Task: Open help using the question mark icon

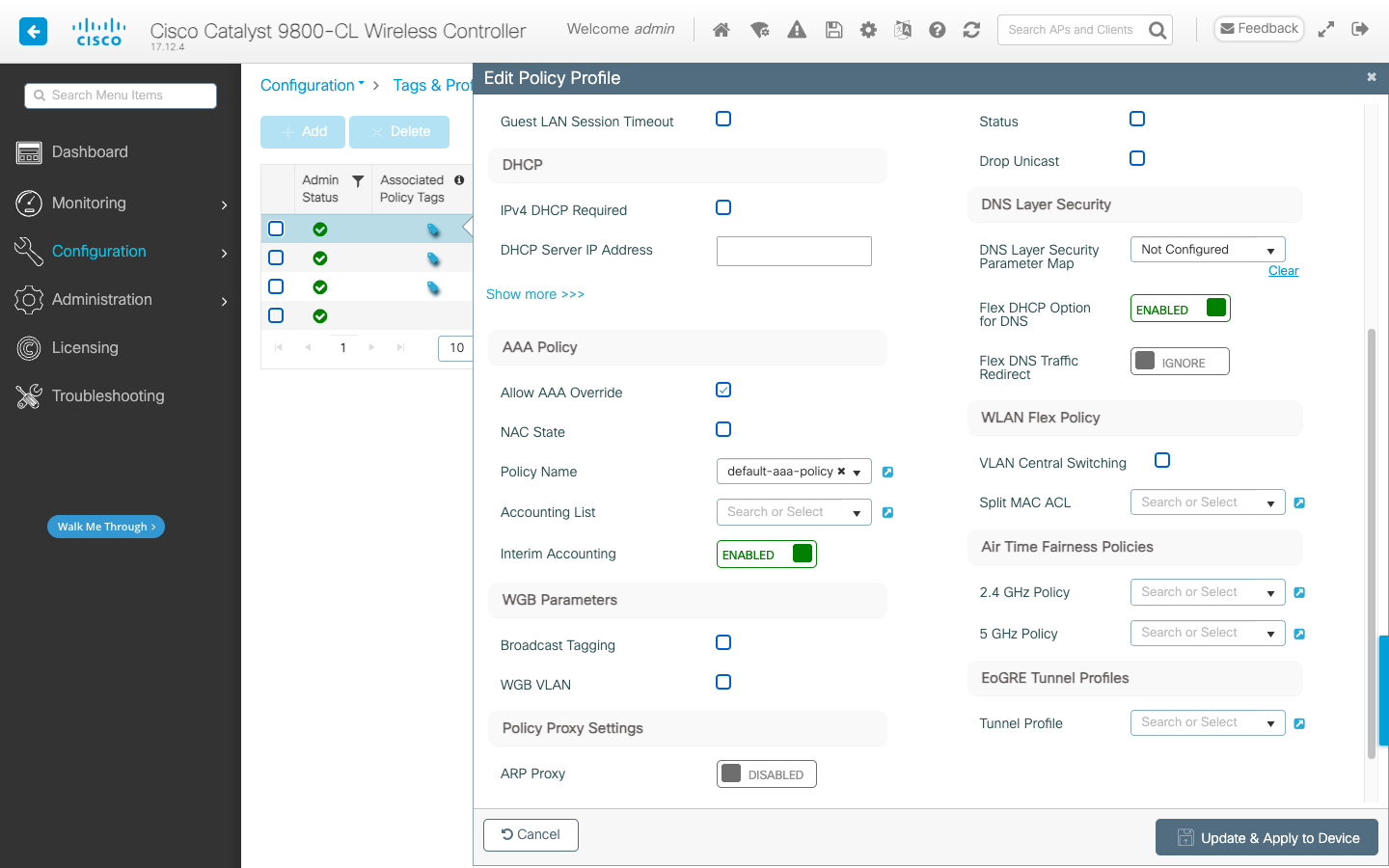Action: pos(937,29)
